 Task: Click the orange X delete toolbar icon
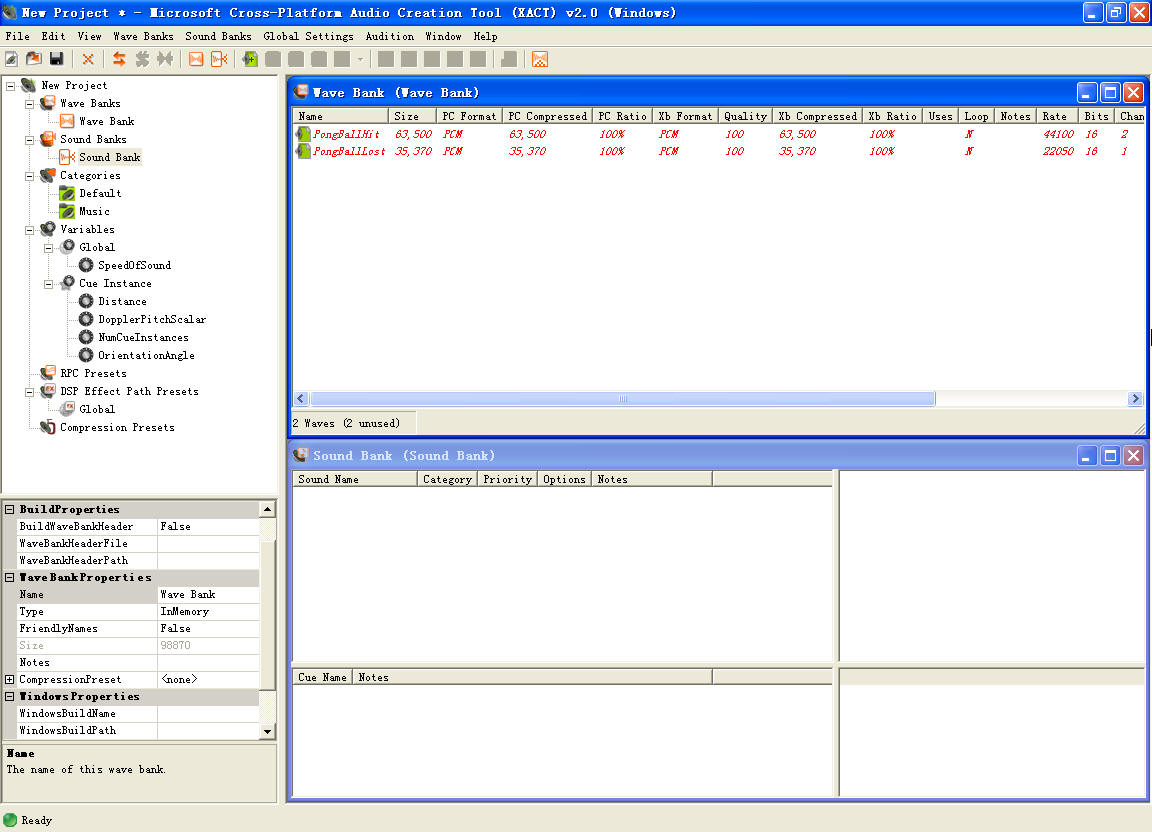88,60
